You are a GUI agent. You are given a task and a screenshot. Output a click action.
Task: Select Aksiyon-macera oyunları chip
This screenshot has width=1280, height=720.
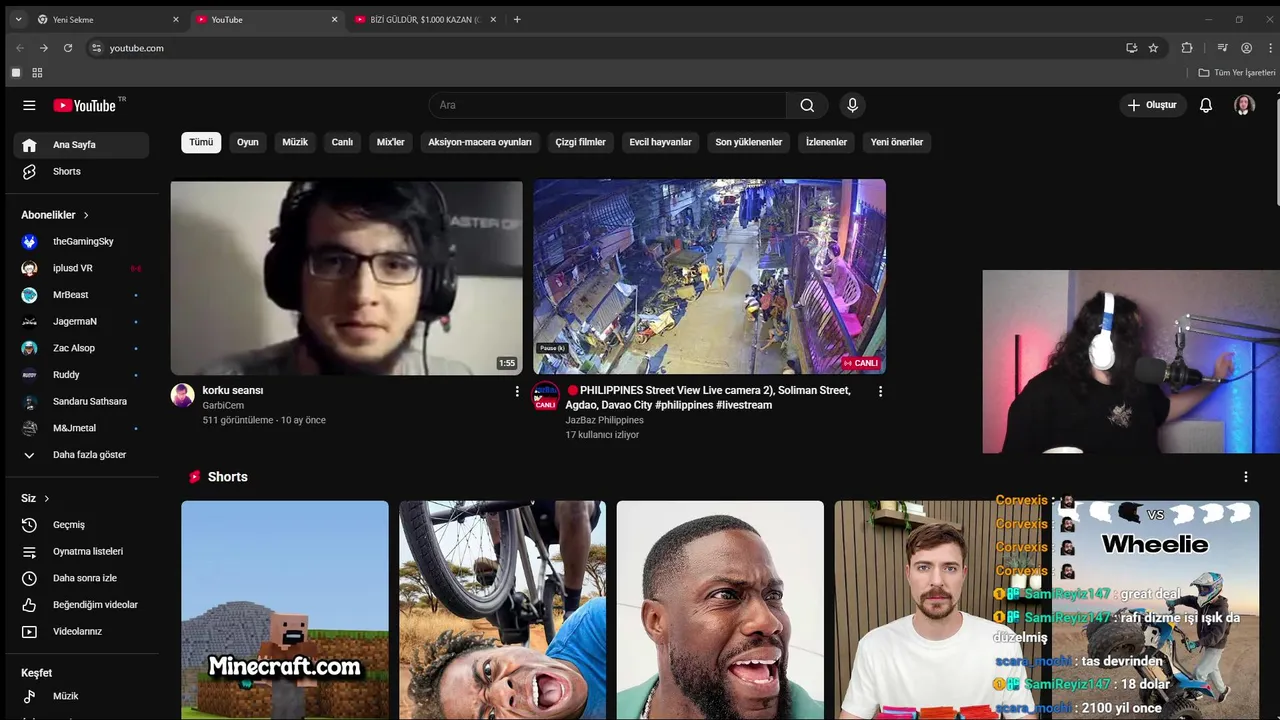[x=480, y=142]
